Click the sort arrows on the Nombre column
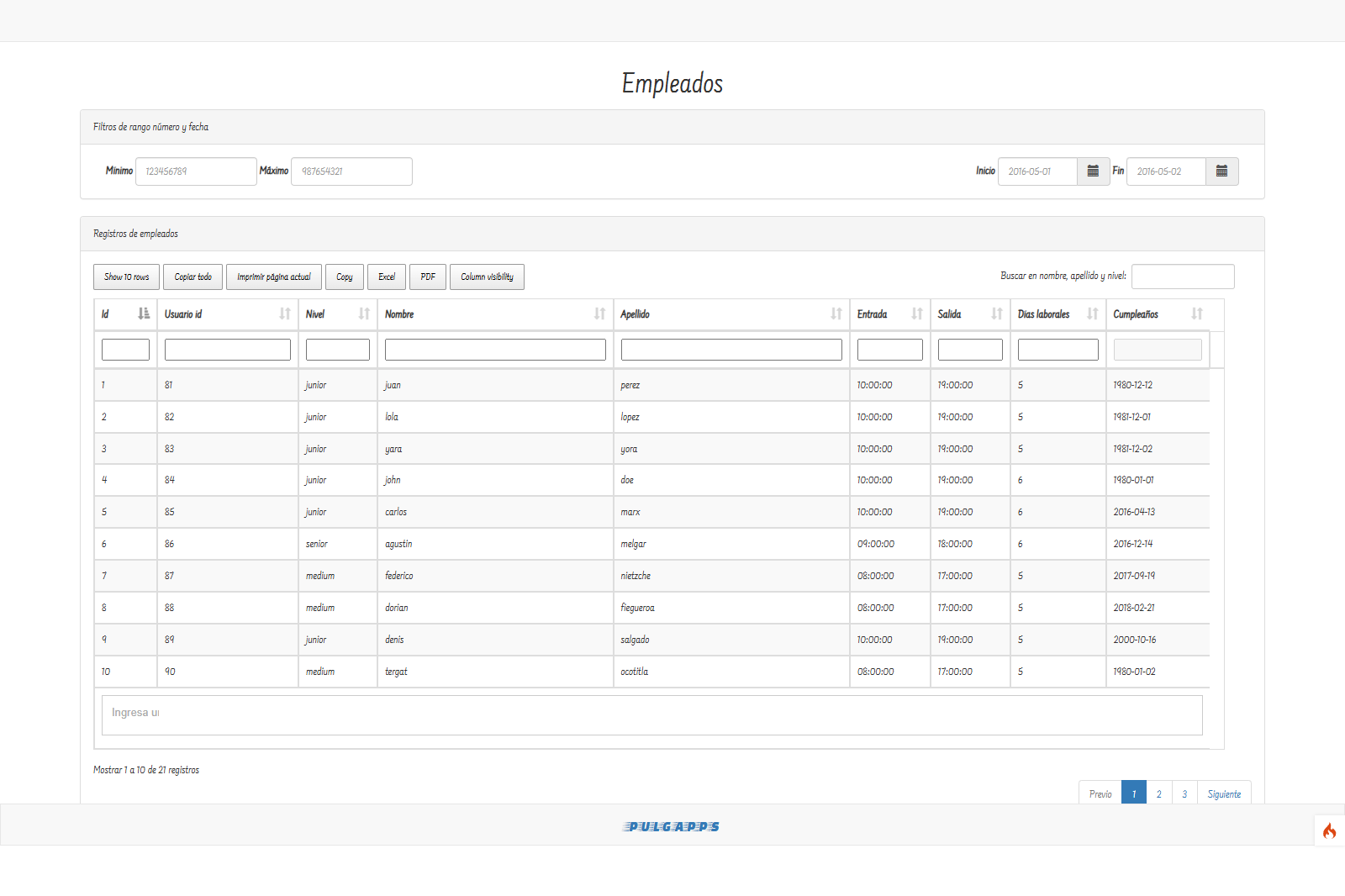Screen dimensions: 1345x896 [x=599, y=314]
